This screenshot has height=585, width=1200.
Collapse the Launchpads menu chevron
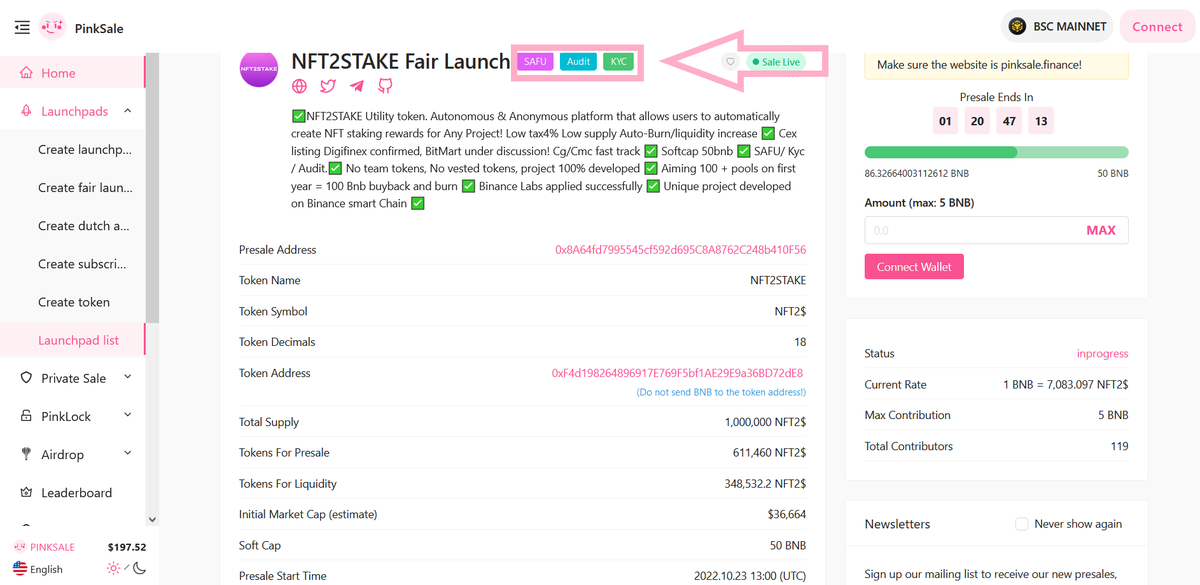click(128, 111)
